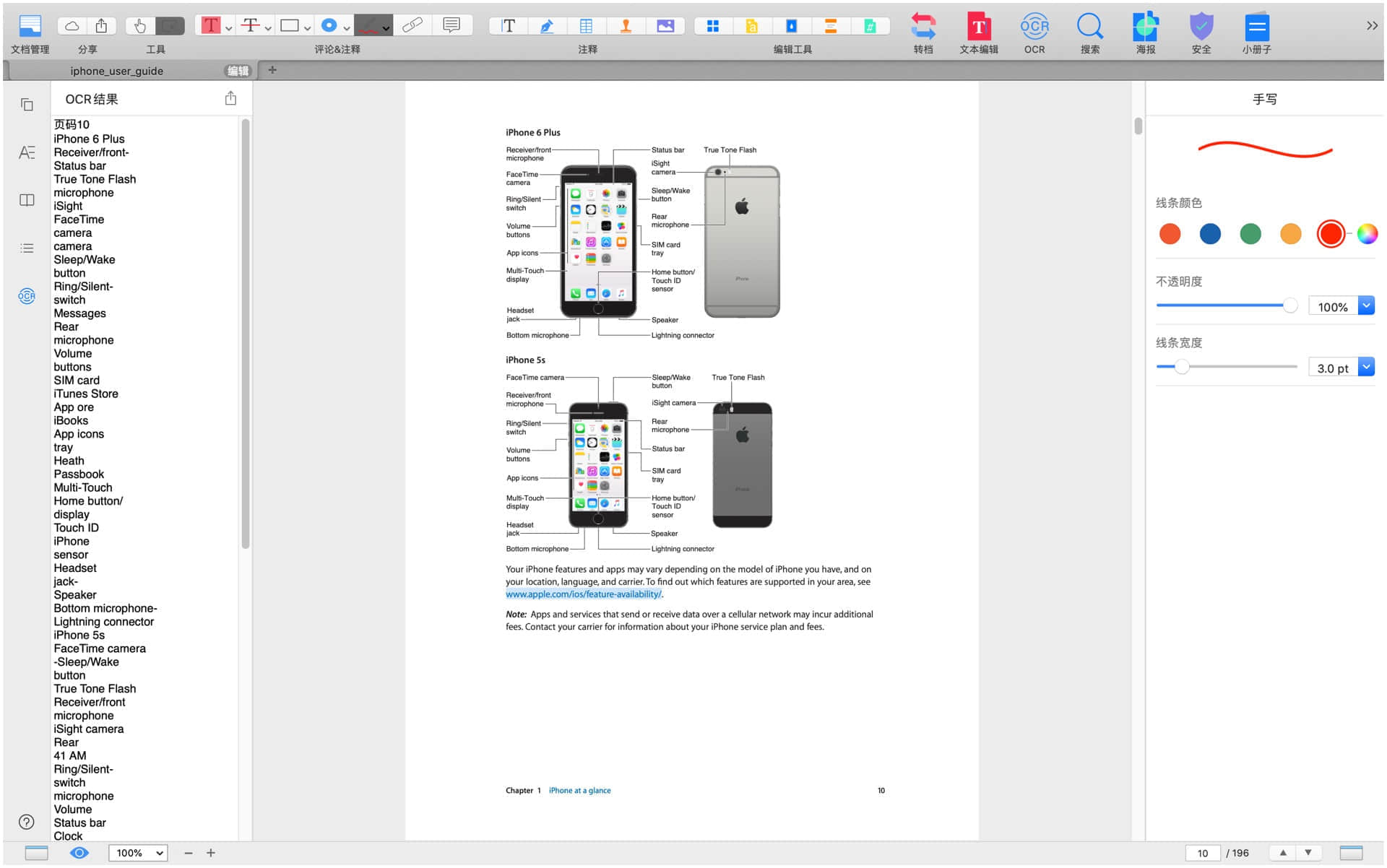Select the dark selection tool beside hand tool
The width and height of the screenshot is (1387, 868).
tap(170, 26)
